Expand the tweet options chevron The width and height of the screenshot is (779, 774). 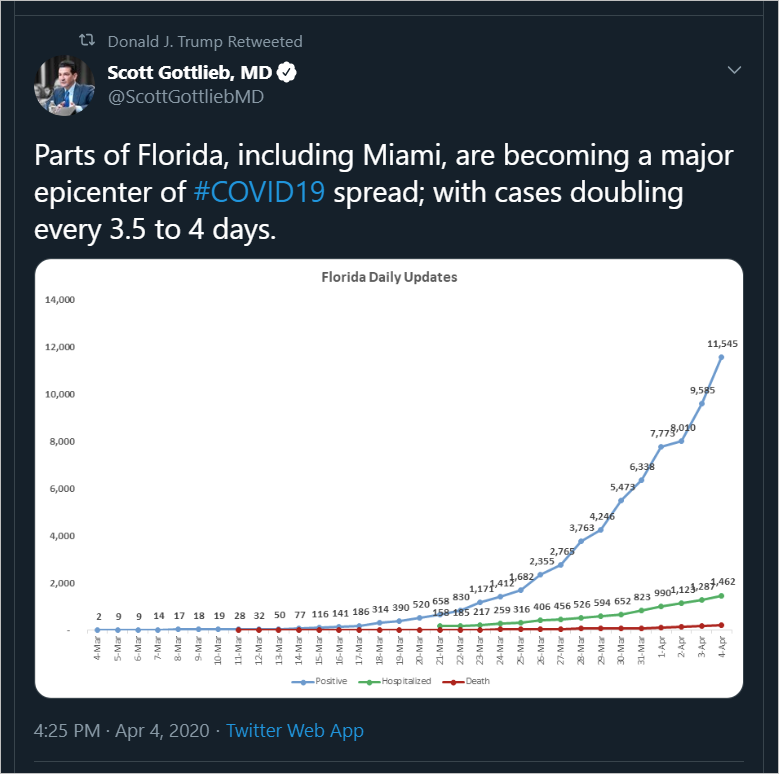pos(734,70)
